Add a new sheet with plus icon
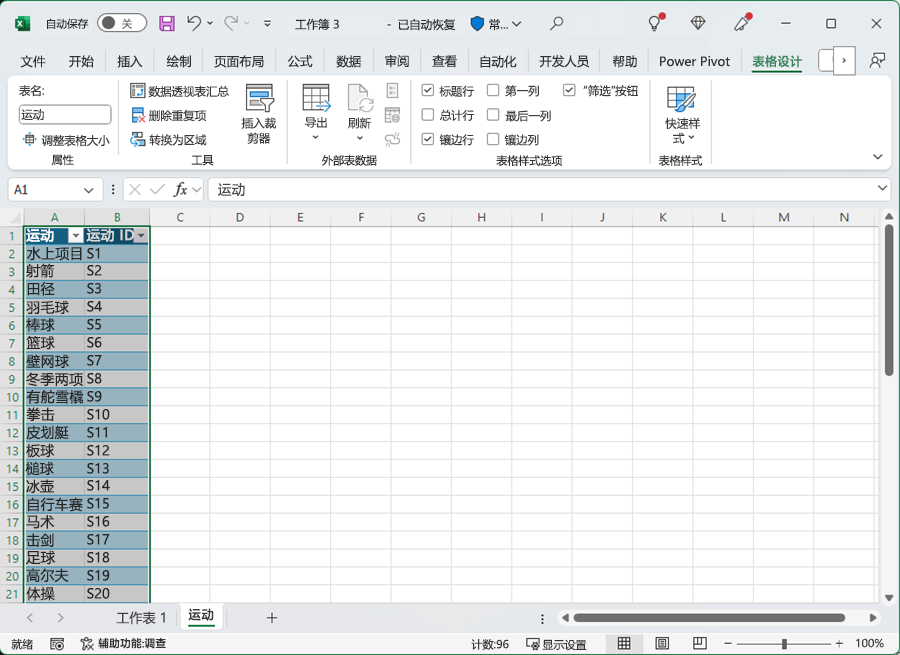 [272, 618]
